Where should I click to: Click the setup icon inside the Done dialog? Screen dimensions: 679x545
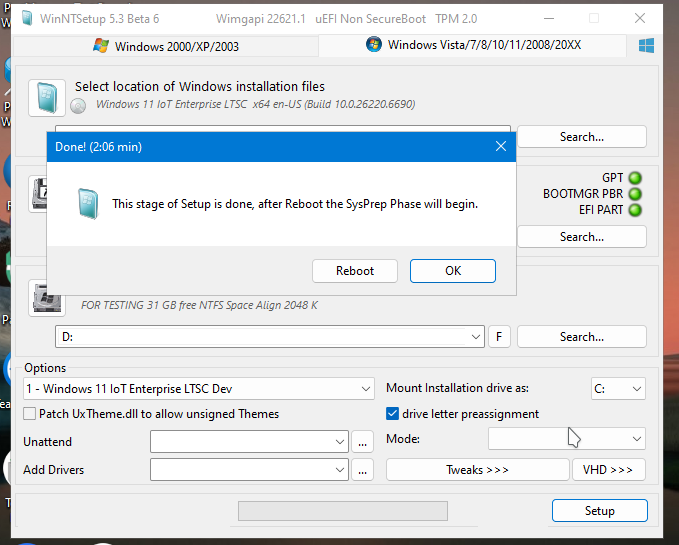(x=88, y=204)
